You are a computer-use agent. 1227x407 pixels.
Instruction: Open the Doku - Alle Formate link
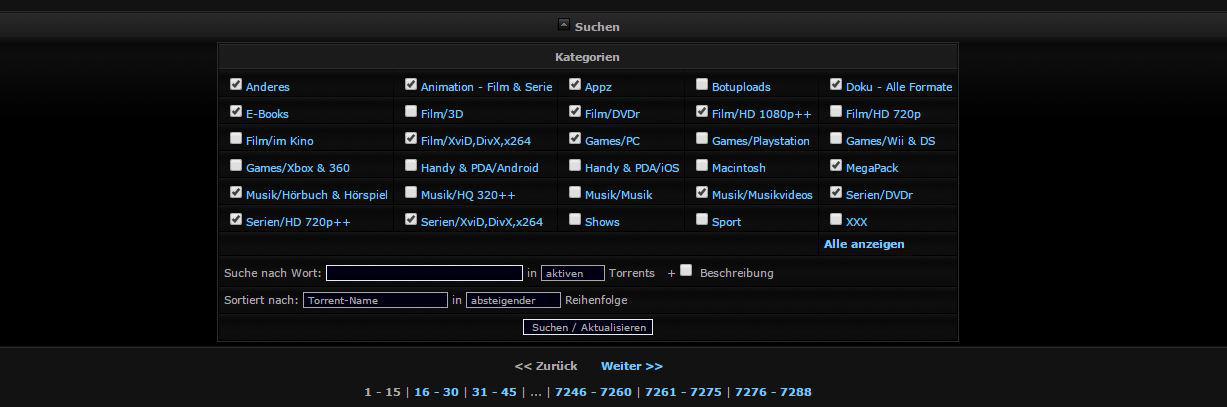(x=898, y=87)
